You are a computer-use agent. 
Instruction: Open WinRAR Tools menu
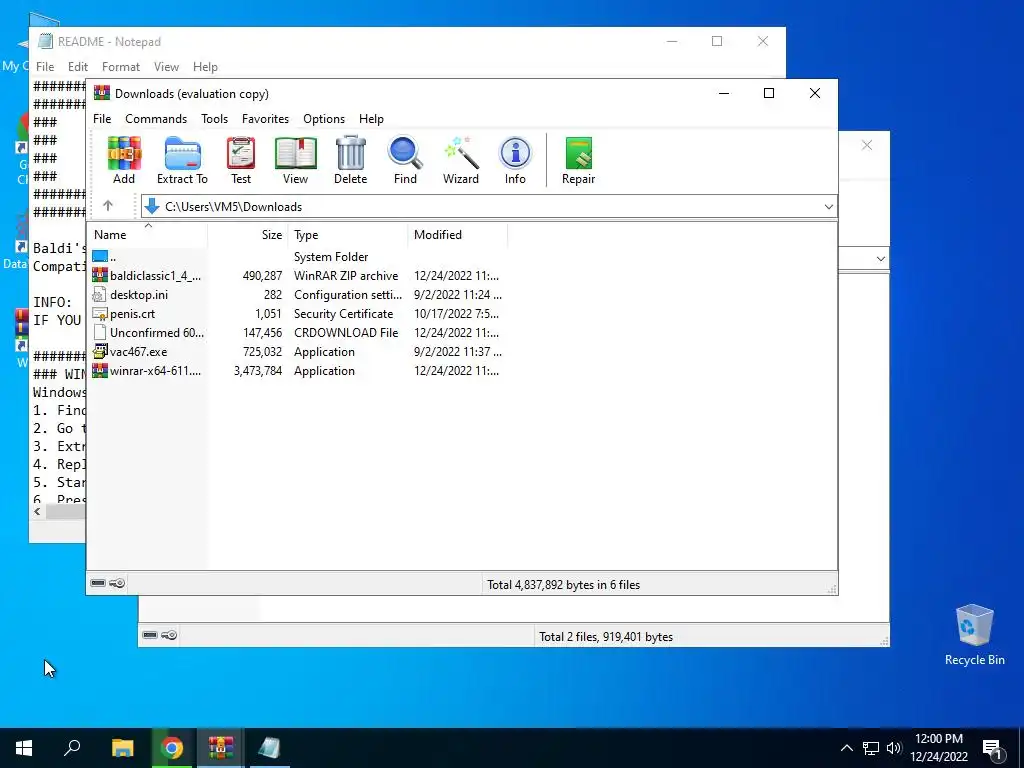pos(214,119)
